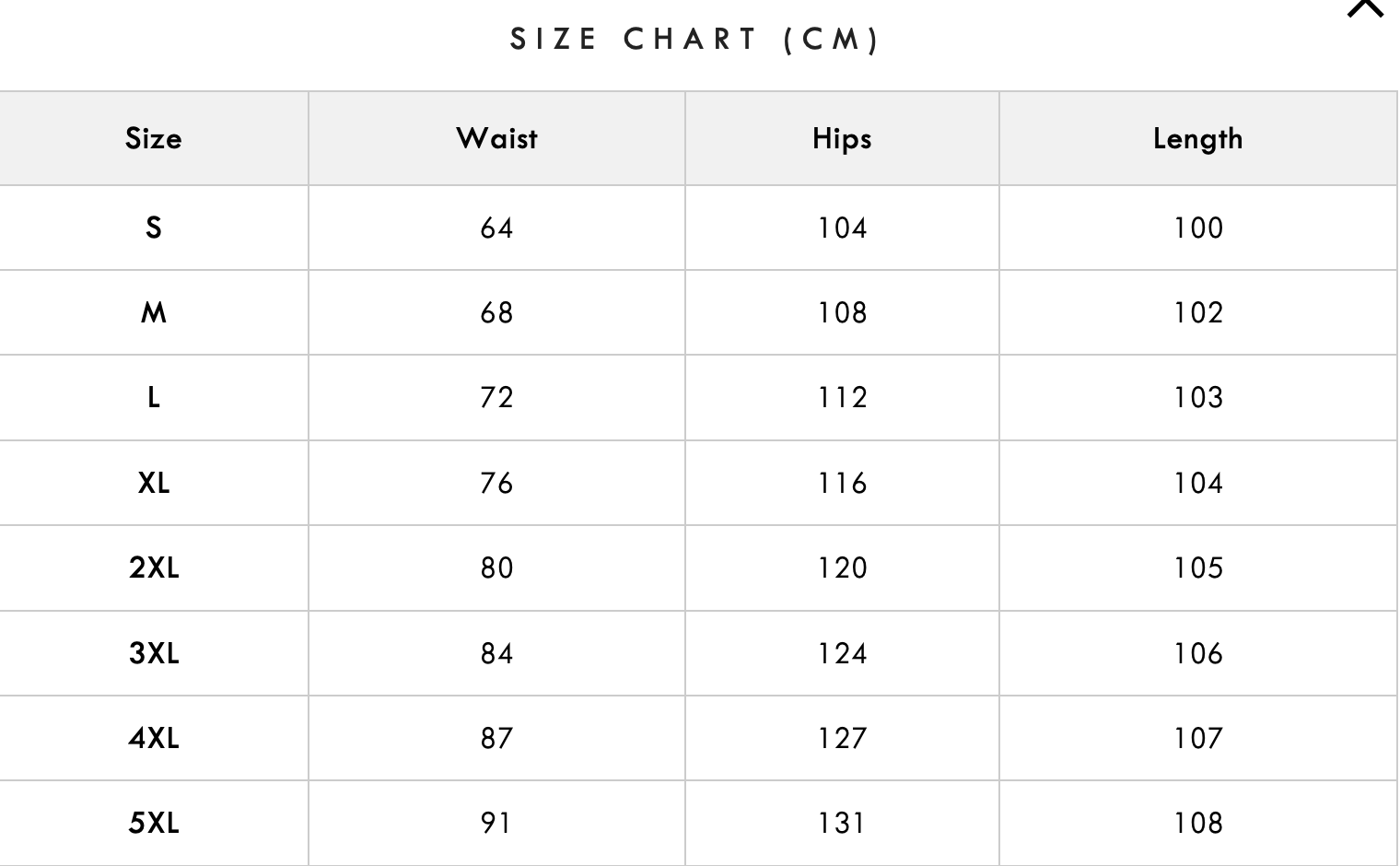Click the hips value 112

[x=842, y=398]
